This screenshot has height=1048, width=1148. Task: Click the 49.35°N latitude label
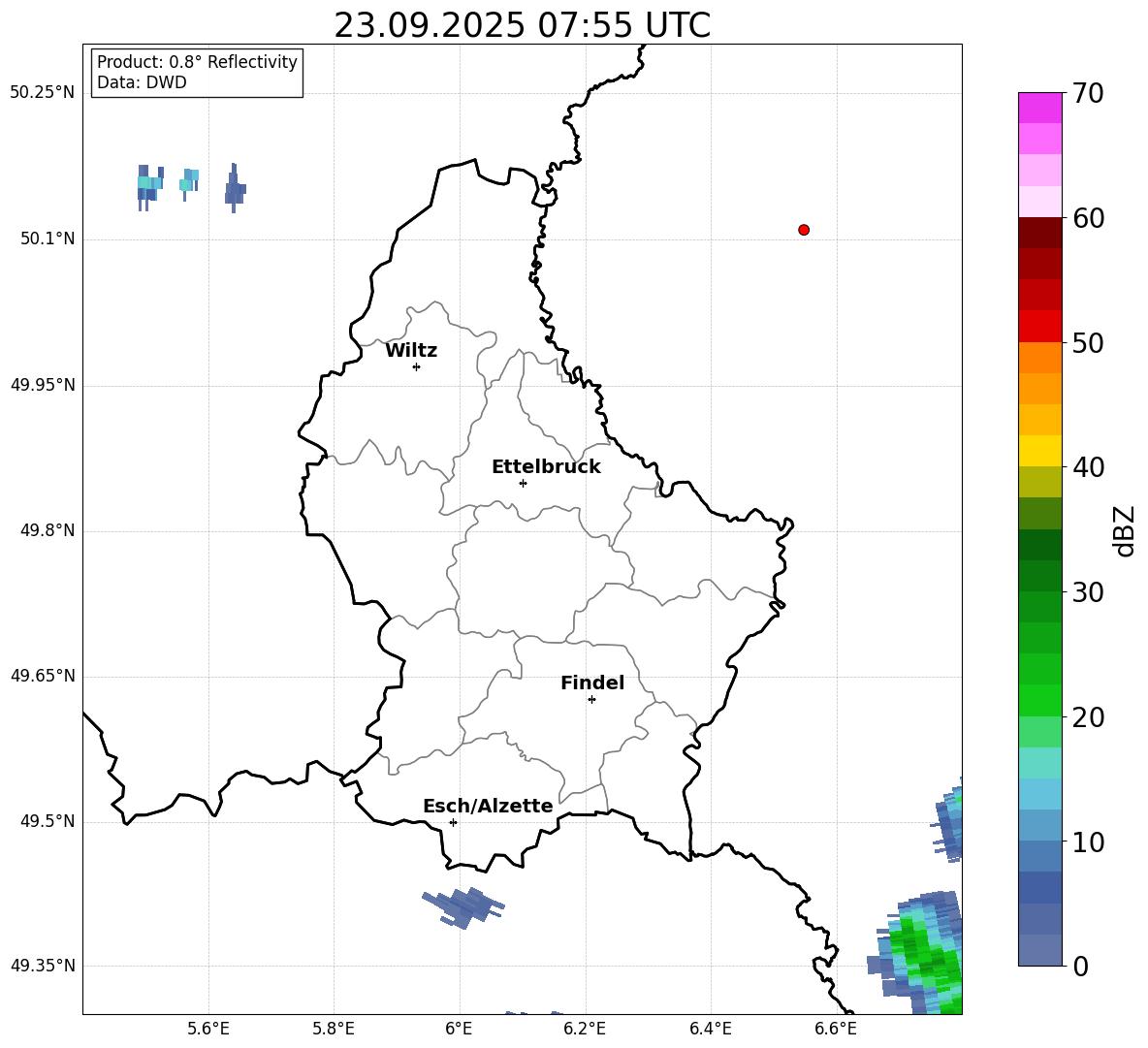click(43, 966)
